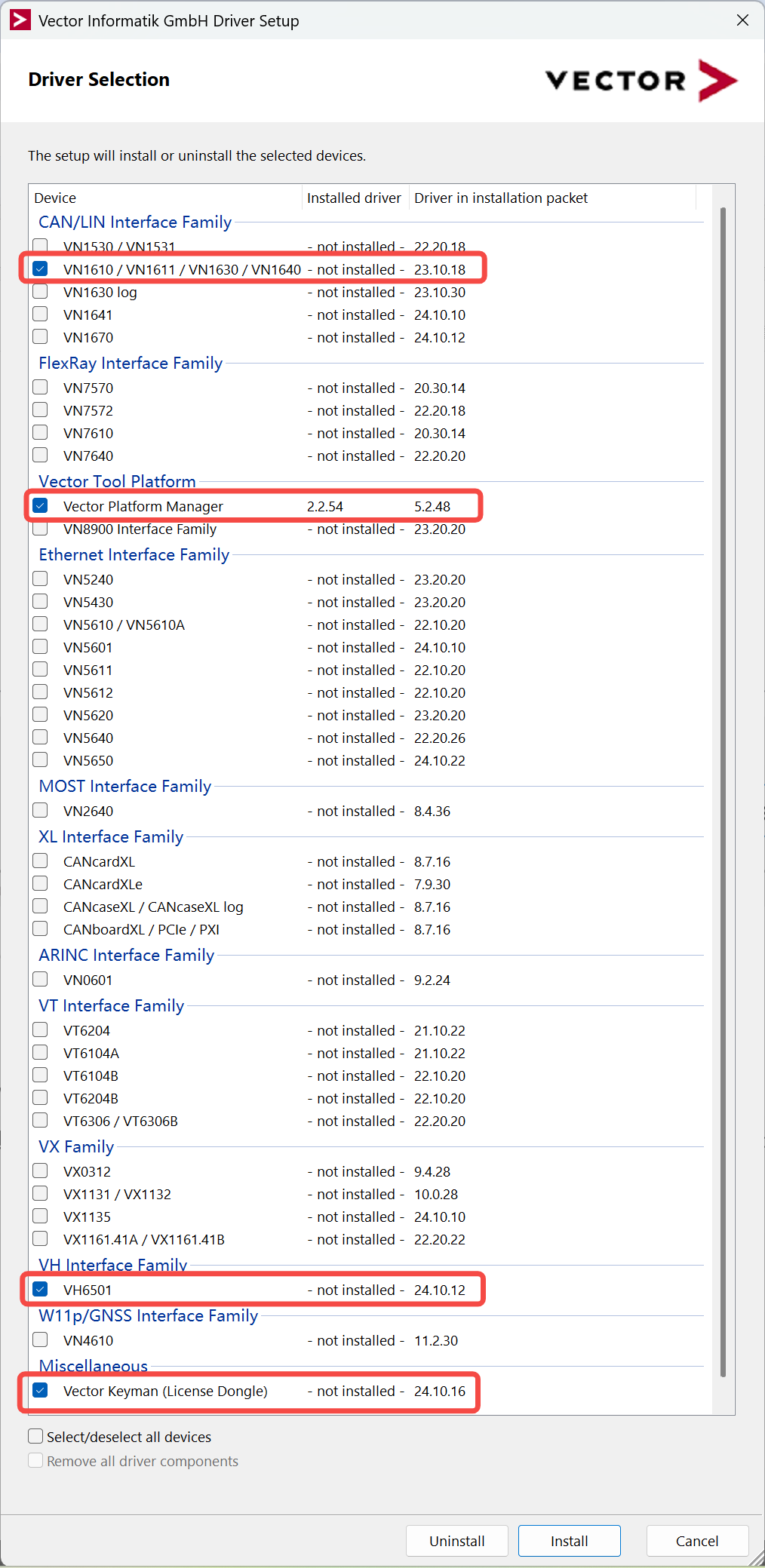Screen dimensions: 765x1568
Task: Click the Install button
Action: (570, 1541)
